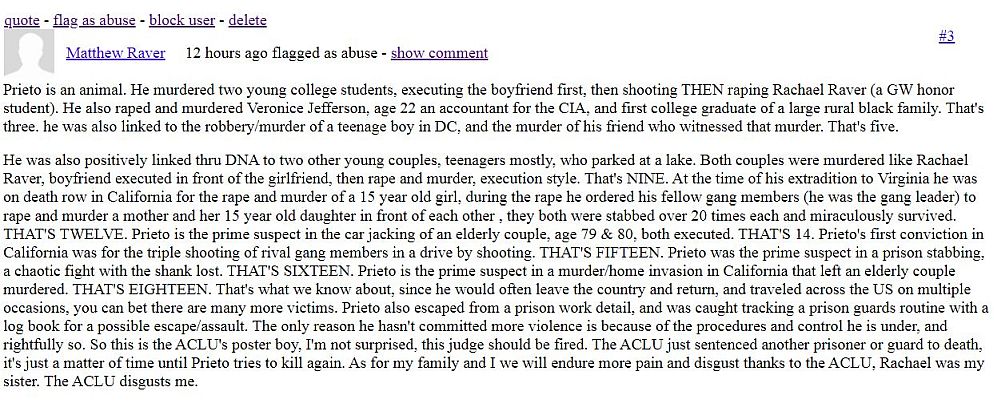
Task: Open the gray default avatar image
Action: coord(29,52)
